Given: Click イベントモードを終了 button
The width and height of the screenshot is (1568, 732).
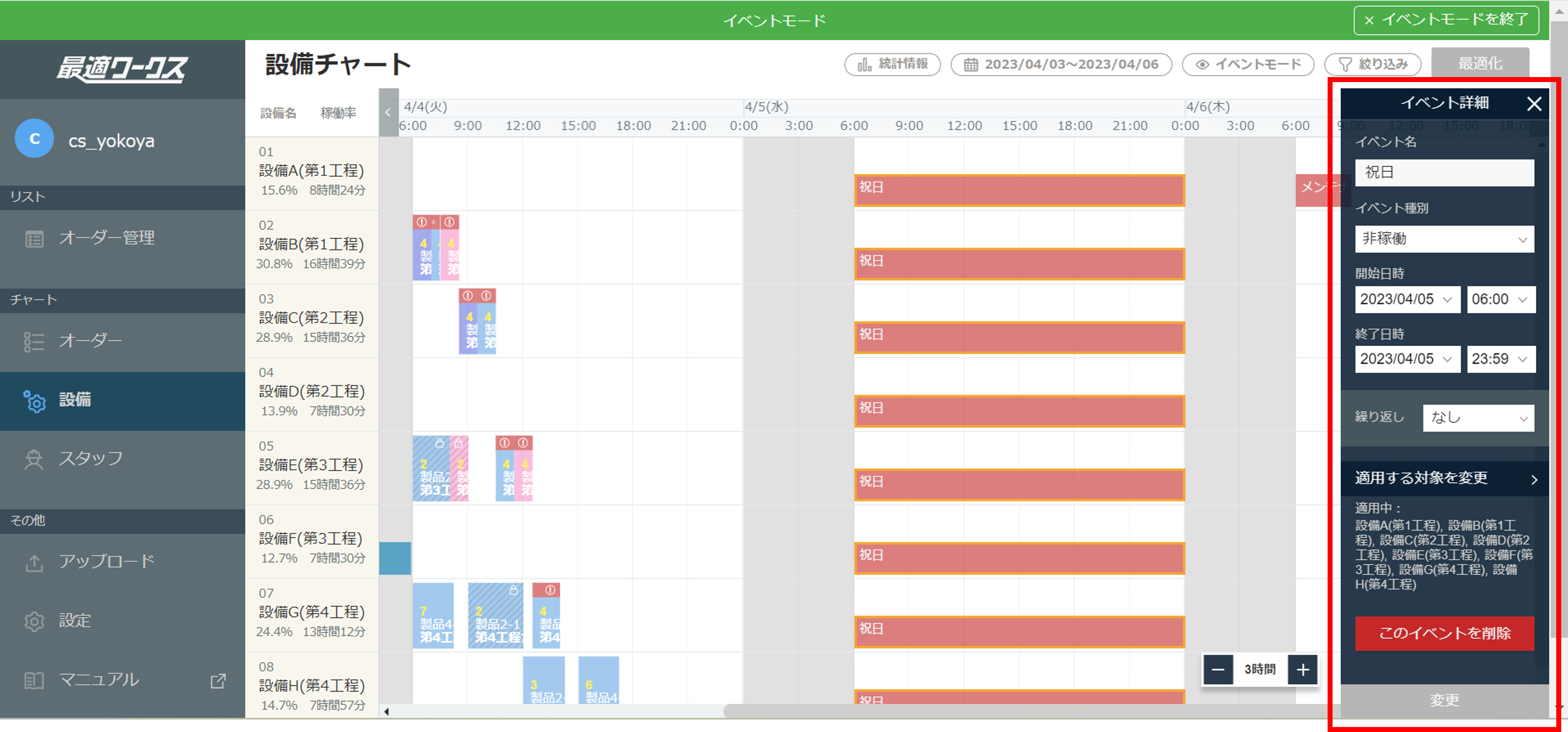Looking at the screenshot, I should (1446, 20).
